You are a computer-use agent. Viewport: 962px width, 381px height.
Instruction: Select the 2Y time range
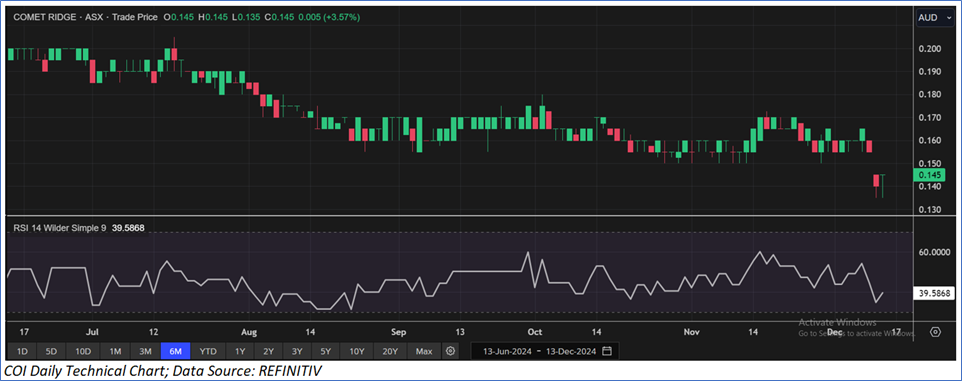pyautogui.click(x=269, y=352)
